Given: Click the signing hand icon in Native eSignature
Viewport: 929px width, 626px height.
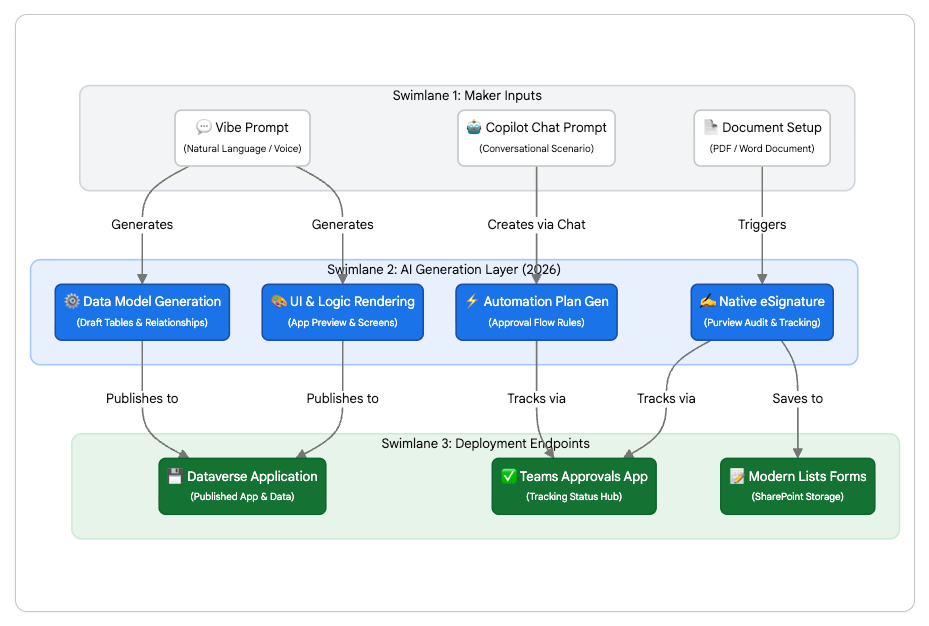Looking at the screenshot, I should point(708,301).
